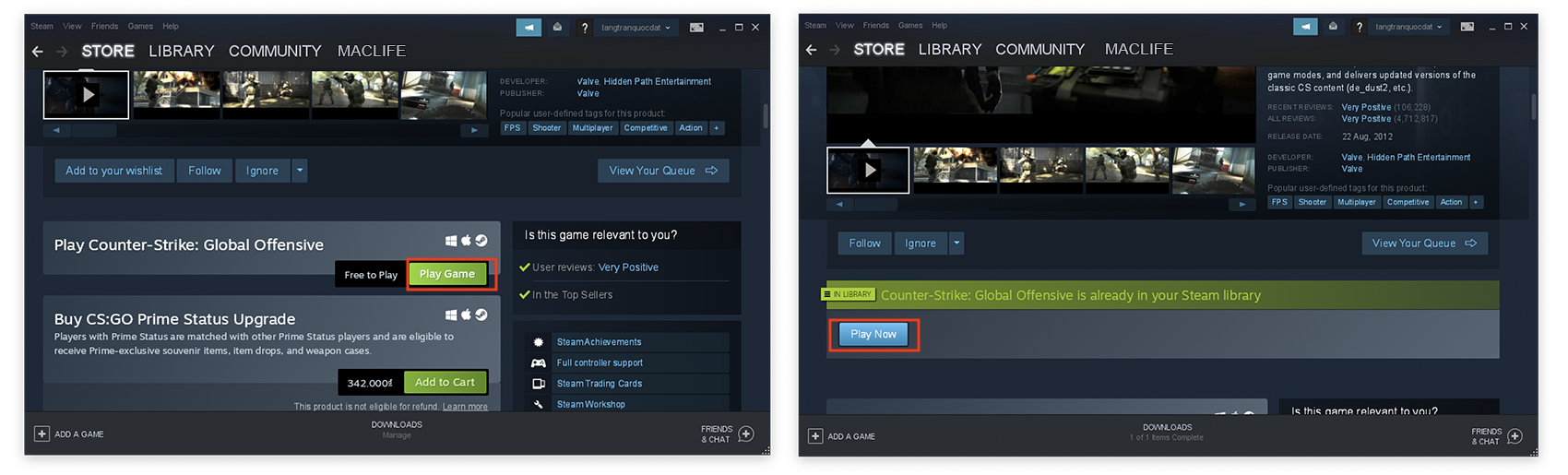Toggle Ignore for the game in the right window
Screen dimensions: 1568x475
click(x=920, y=243)
